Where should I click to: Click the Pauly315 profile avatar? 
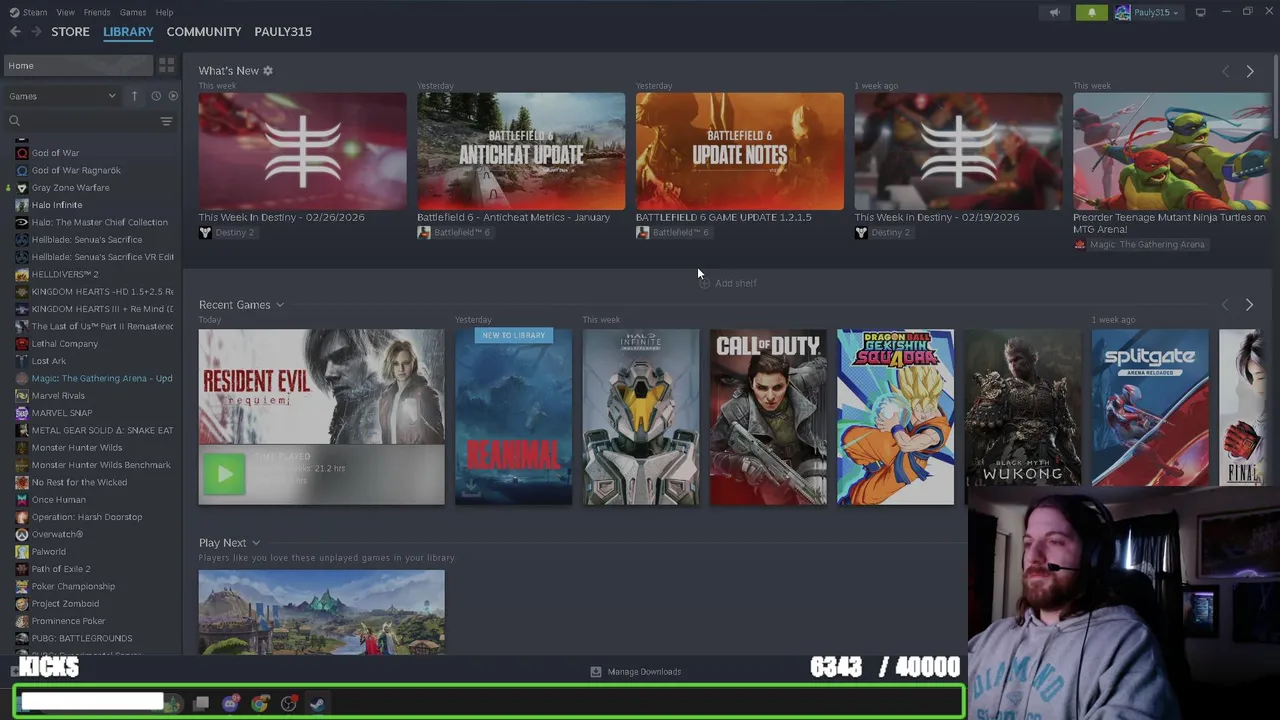[x=1123, y=12]
